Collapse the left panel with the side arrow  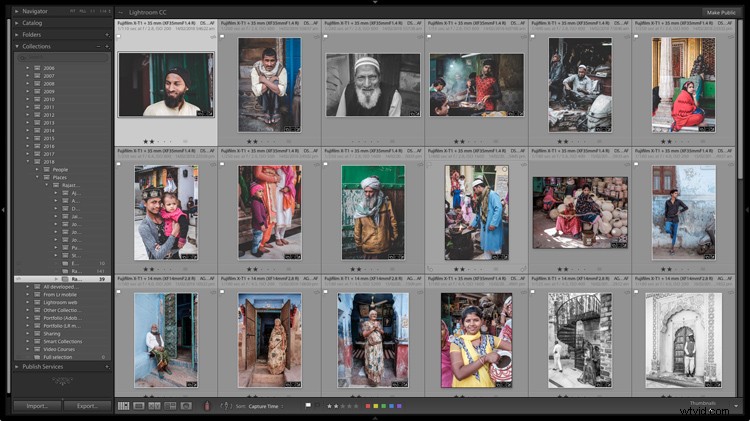point(3,210)
